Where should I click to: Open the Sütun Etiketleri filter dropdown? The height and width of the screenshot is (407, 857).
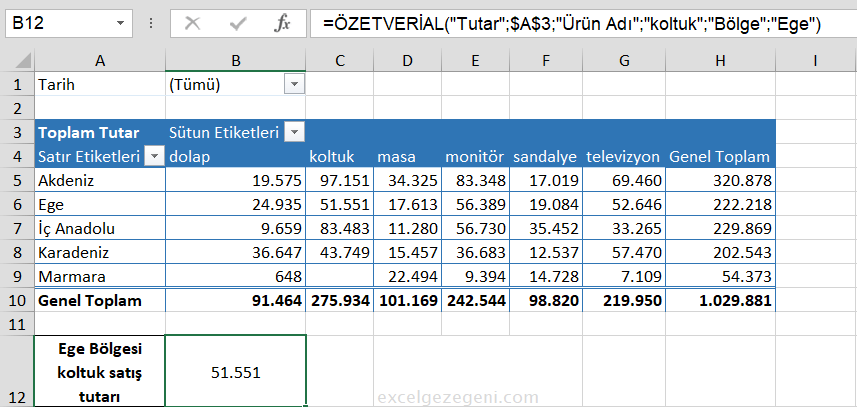(295, 132)
